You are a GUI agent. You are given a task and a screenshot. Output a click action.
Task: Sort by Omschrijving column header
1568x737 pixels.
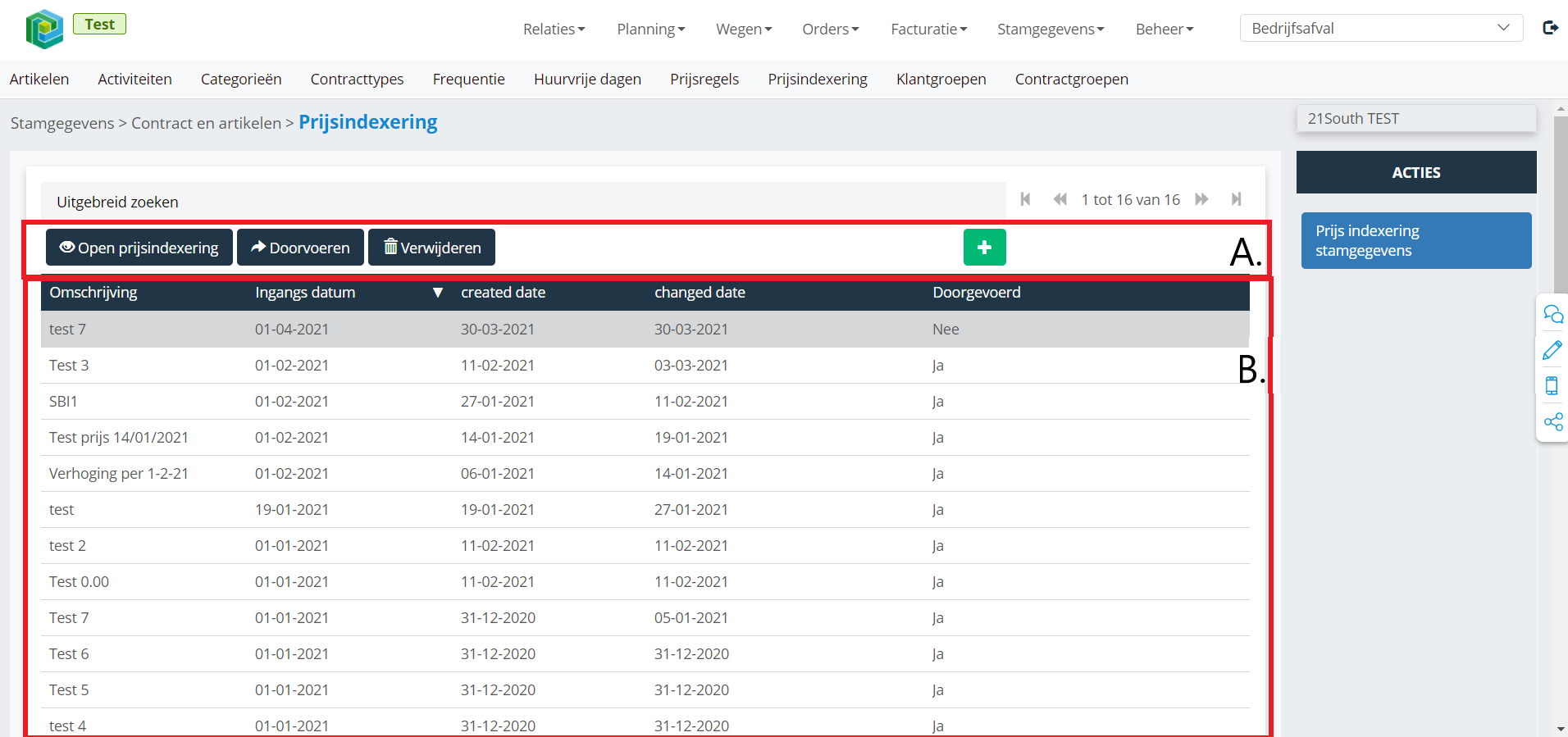[93, 293]
